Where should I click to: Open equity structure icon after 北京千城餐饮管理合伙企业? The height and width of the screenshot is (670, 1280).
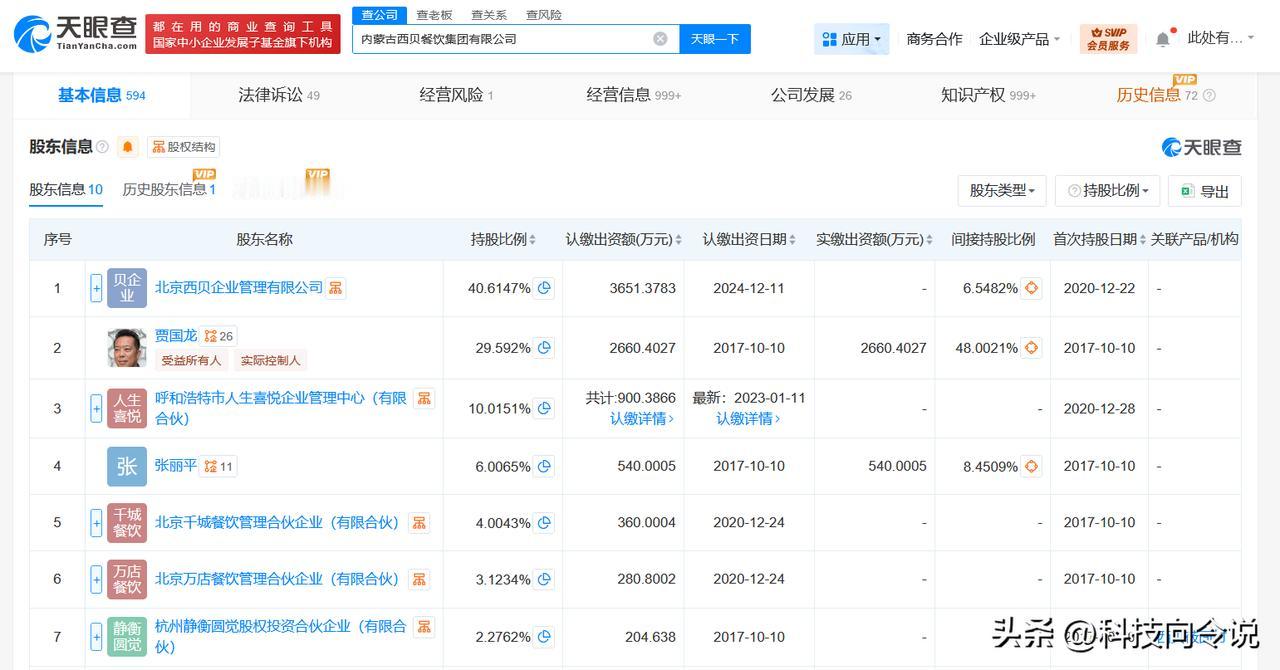(419, 522)
